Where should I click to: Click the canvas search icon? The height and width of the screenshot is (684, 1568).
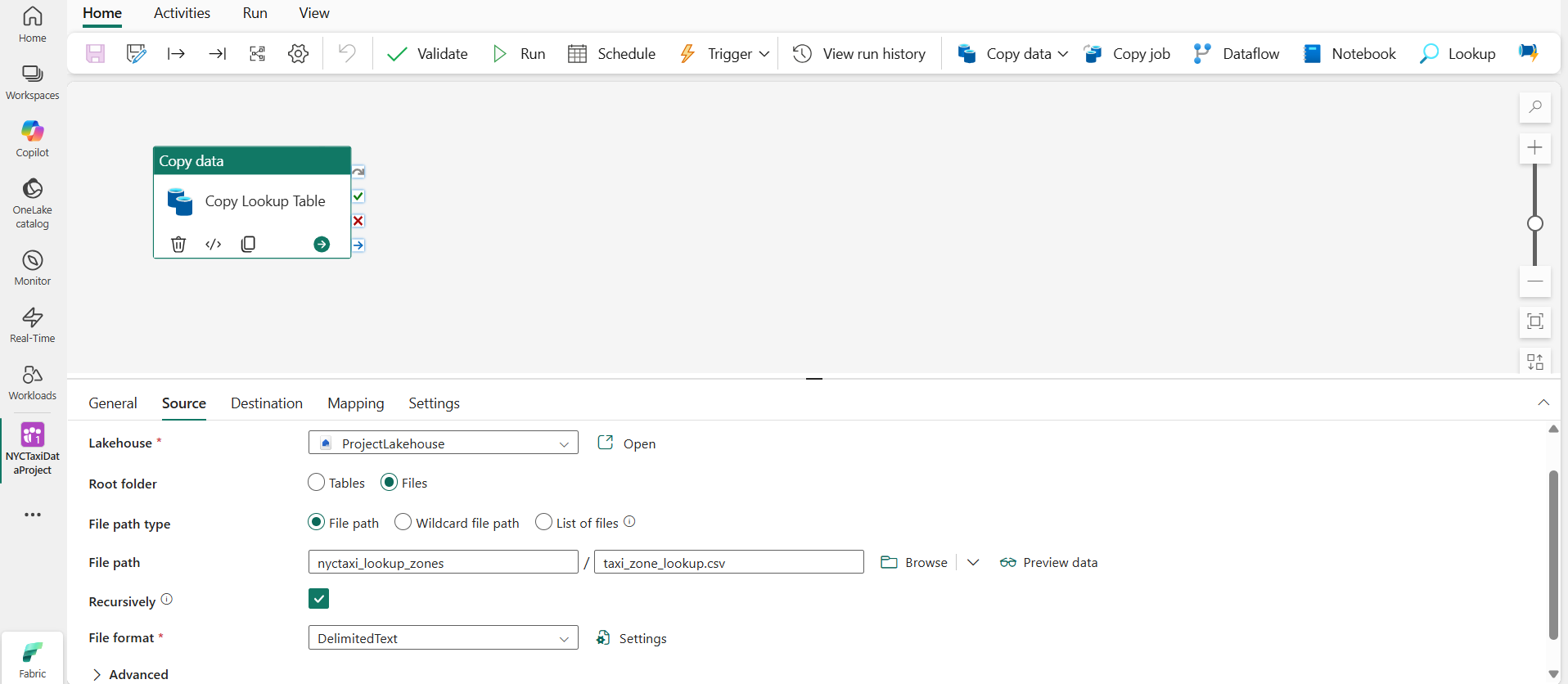pos(1534,107)
